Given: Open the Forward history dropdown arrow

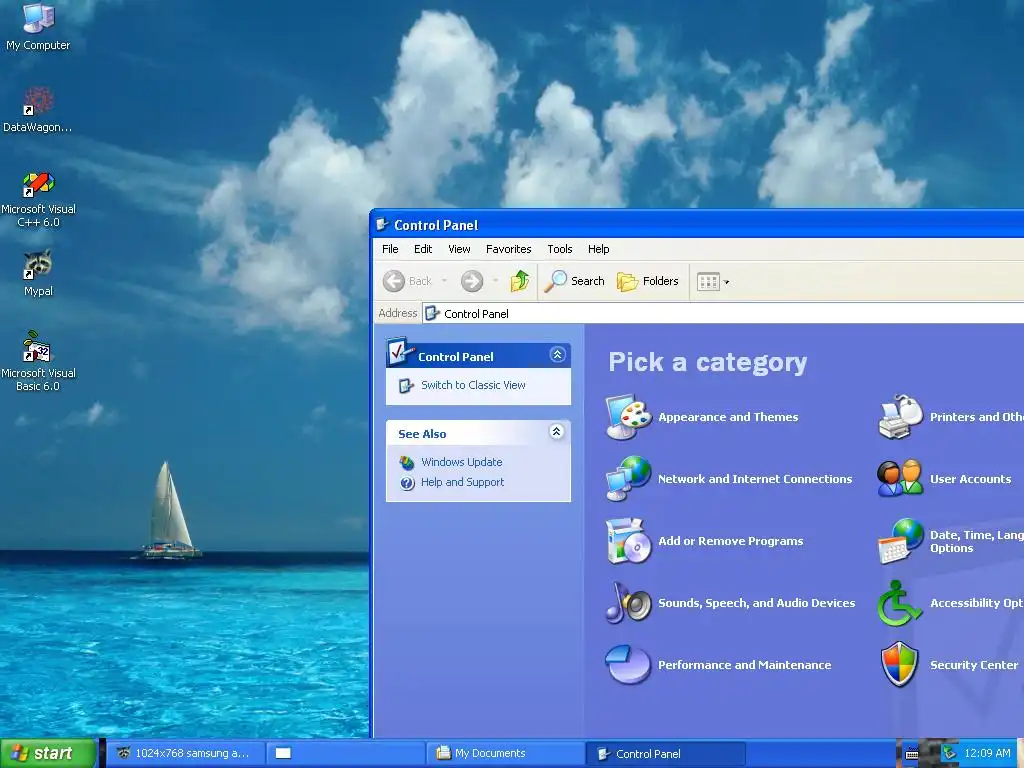Looking at the screenshot, I should tap(496, 281).
